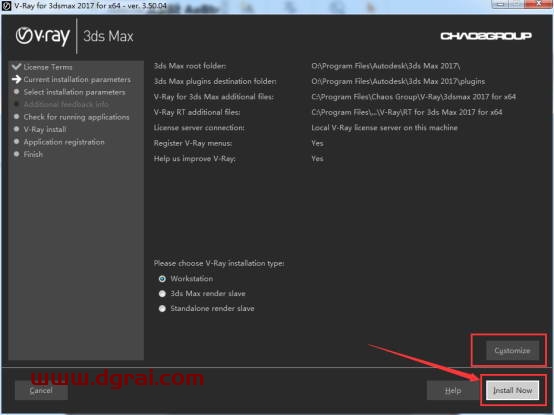Choose the Standalone render slave option
Image resolution: width=554 pixels, height=415 pixels.
click(x=162, y=308)
